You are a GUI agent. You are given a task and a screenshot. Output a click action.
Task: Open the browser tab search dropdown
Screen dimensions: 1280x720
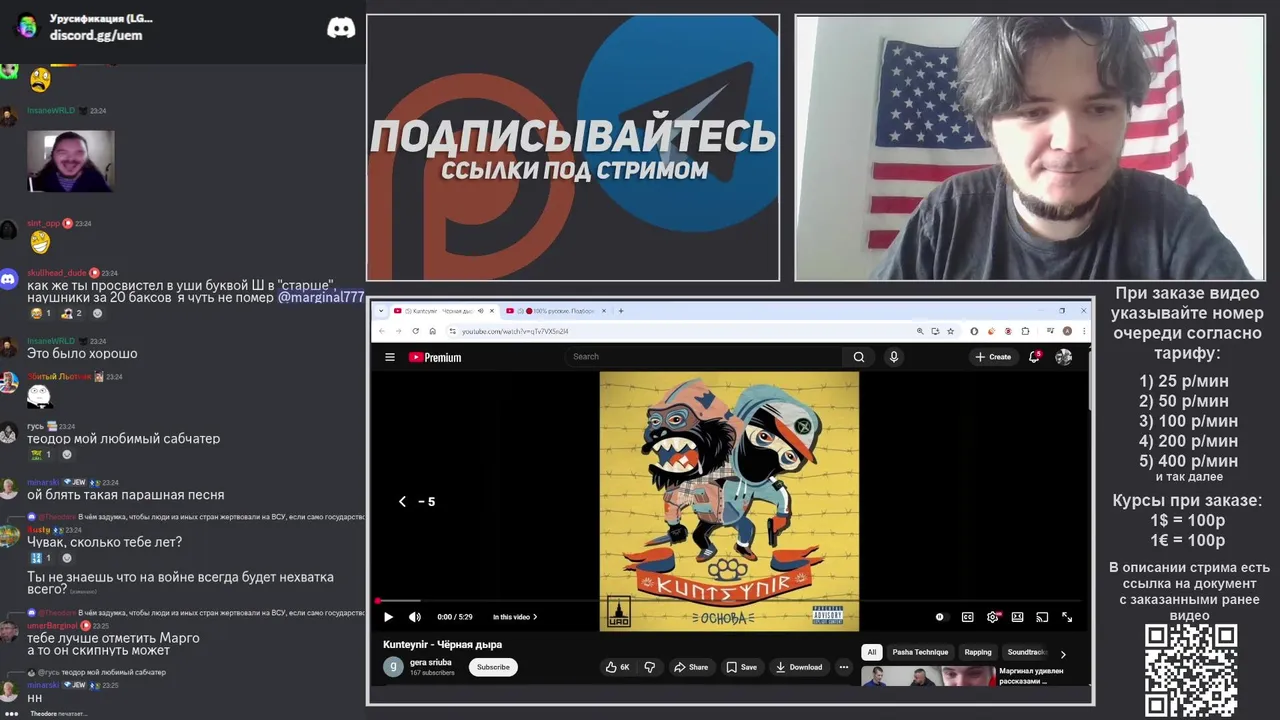point(380,311)
